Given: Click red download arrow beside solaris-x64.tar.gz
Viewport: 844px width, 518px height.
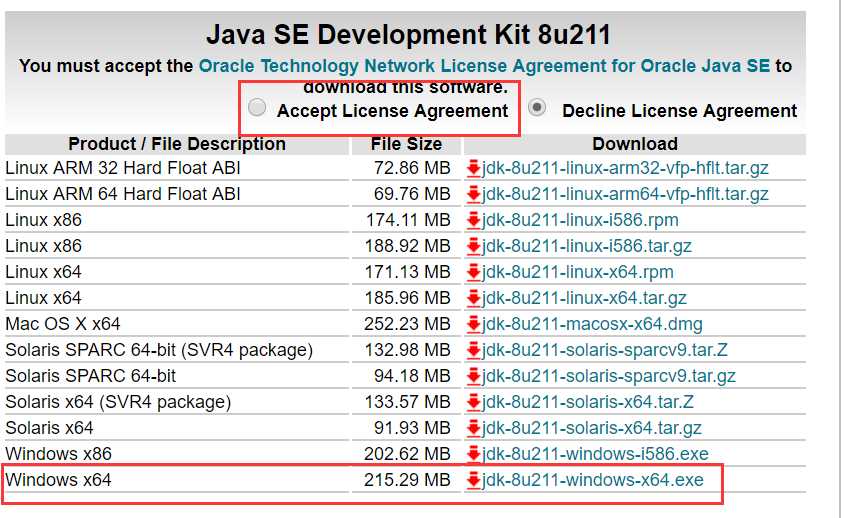Looking at the screenshot, I should tap(473, 428).
